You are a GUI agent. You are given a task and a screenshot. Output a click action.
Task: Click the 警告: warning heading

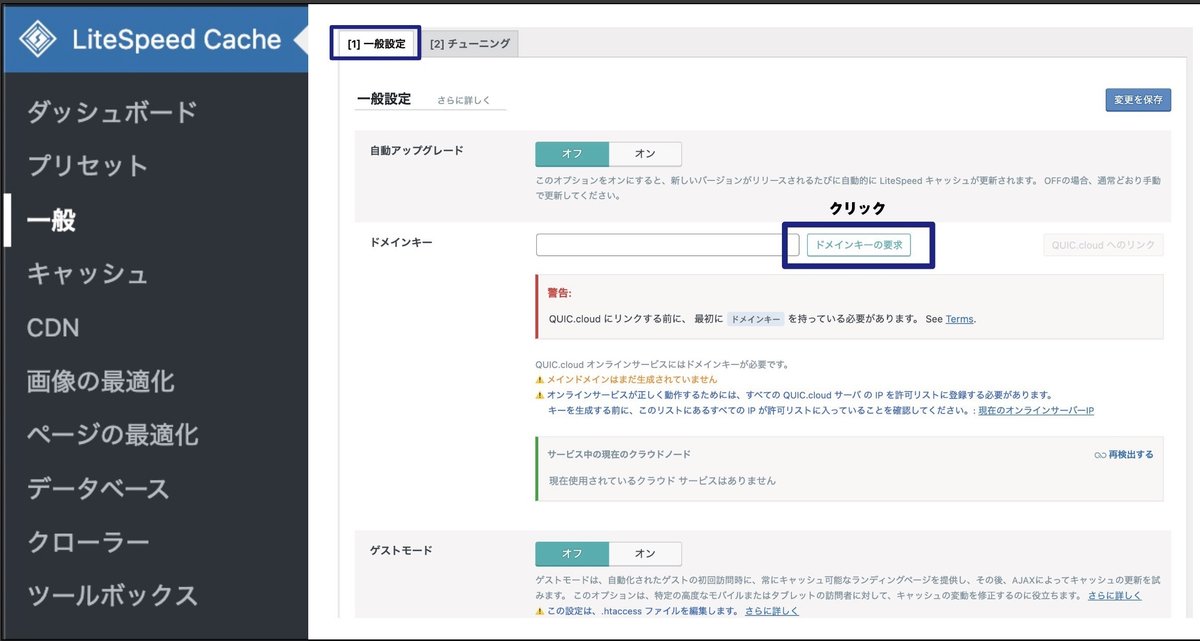[x=560, y=293]
